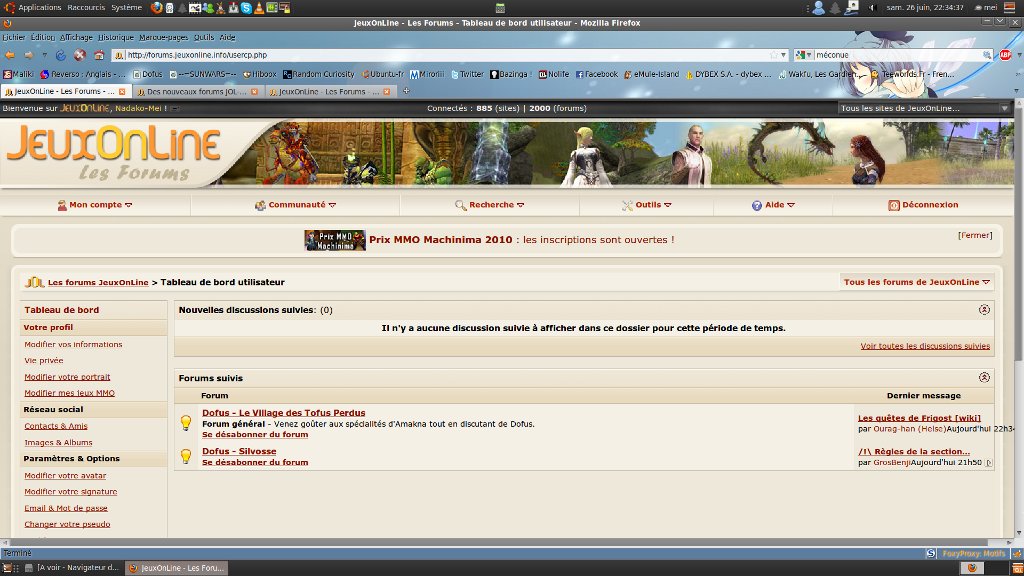Open 'Modifier votre avatar' link
Screen dimensions: 1024x576
pos(65,475)
